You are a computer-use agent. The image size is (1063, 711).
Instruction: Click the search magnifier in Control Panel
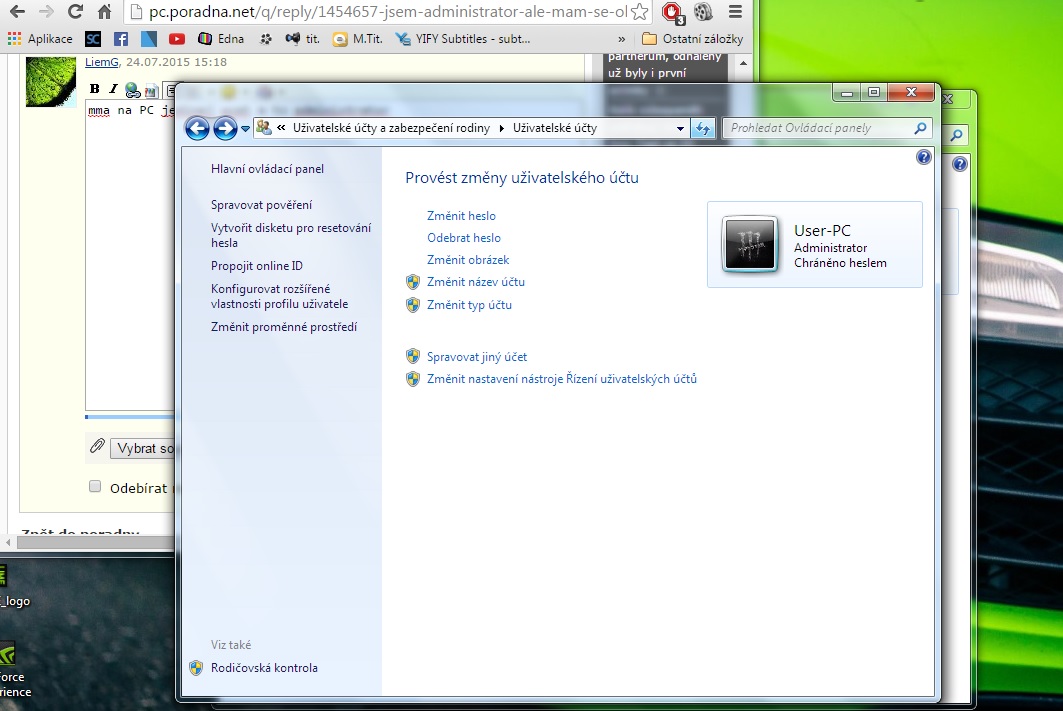pos(920,127)
